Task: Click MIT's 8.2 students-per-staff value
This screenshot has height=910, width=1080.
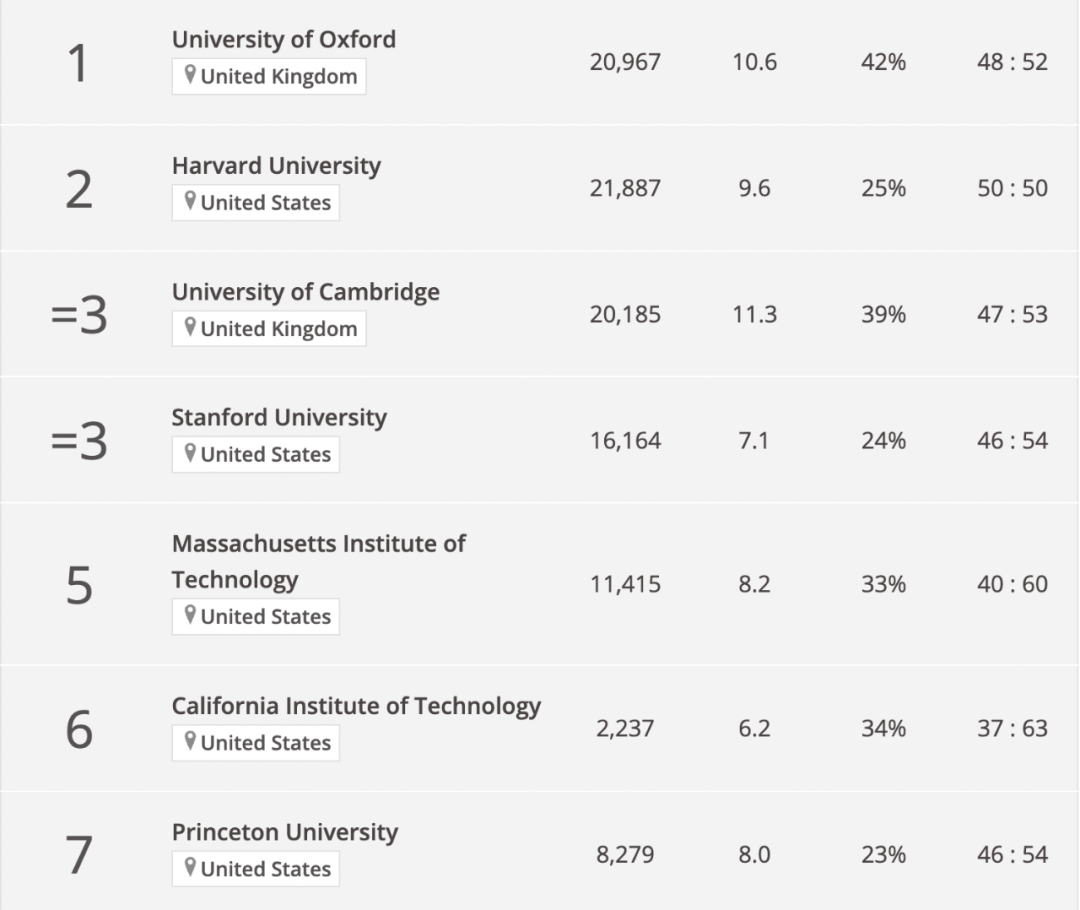Action: click(754, 585)
